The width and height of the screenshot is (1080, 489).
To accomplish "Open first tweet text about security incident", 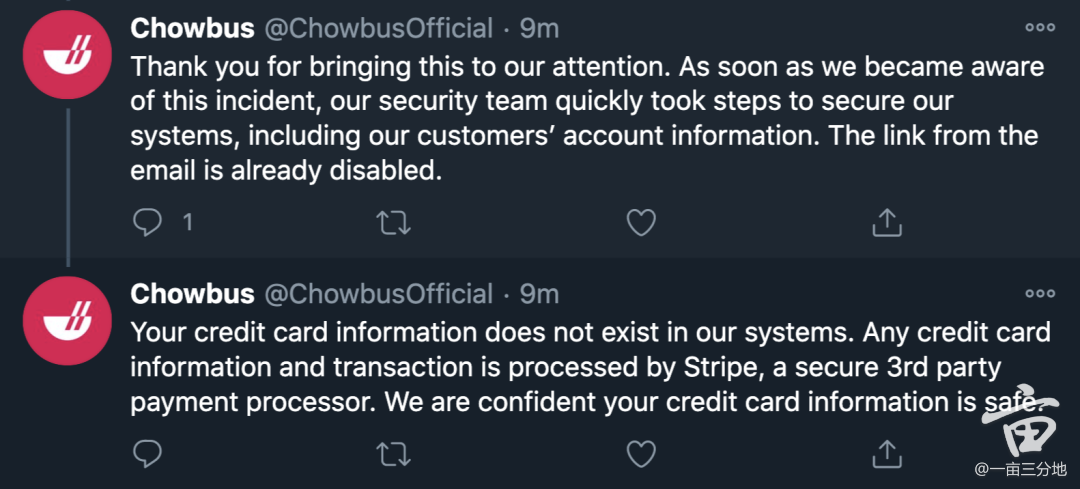I will (588, 118).
